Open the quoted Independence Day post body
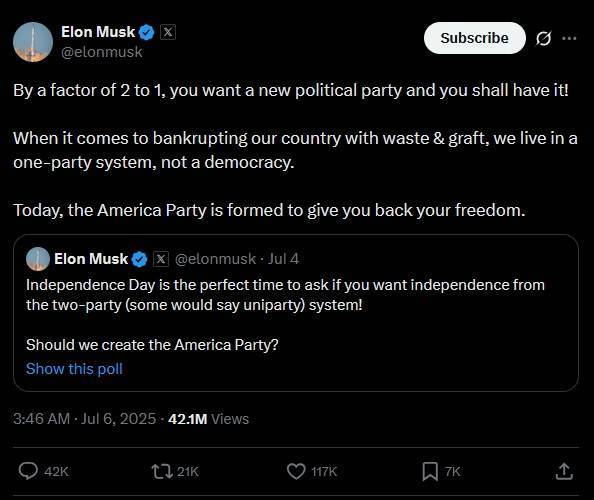Image resolution: width=594 pixels, height=500 pixels. [285, 295]
